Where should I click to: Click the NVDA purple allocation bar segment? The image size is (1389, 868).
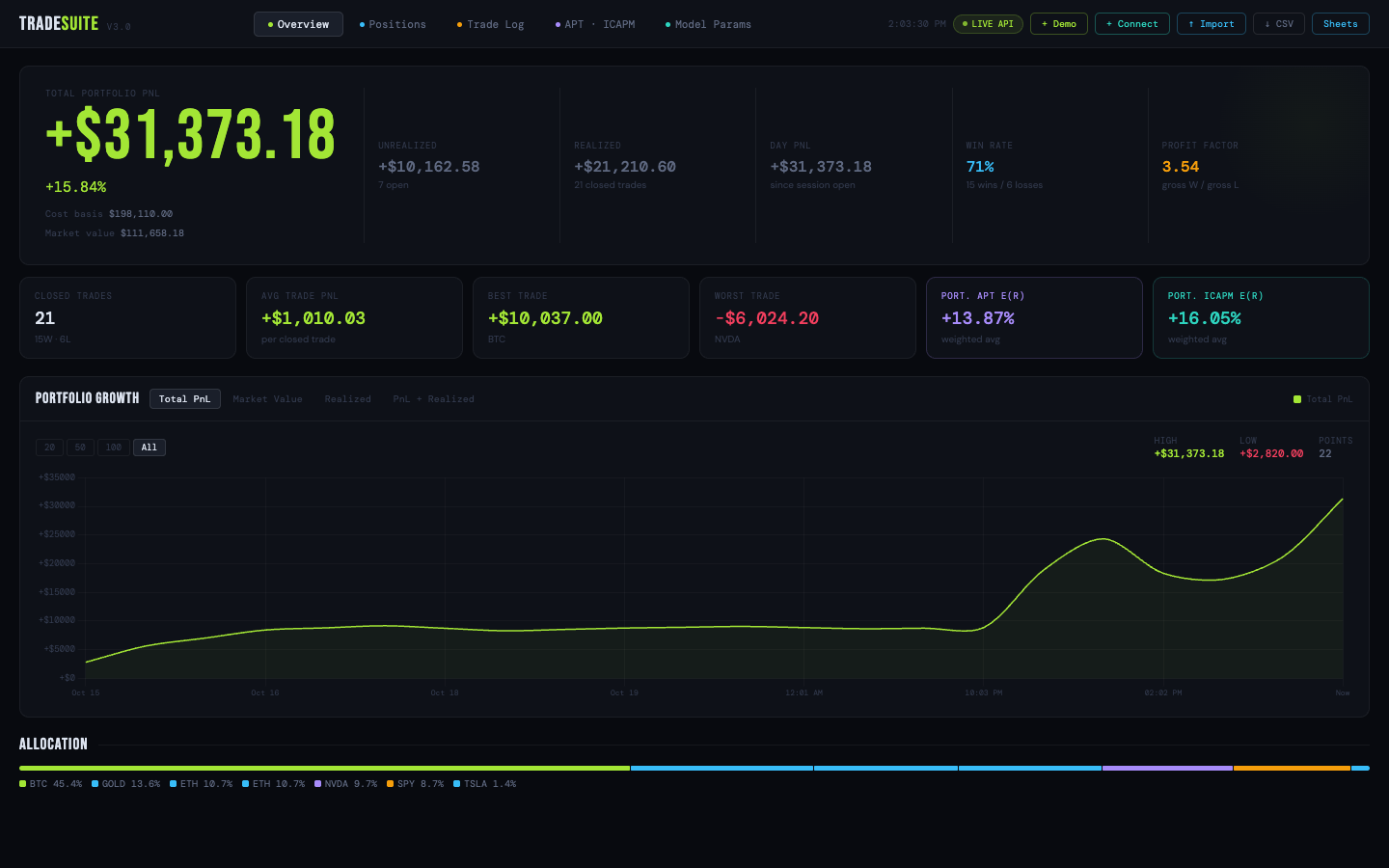tap(1167, 768)
